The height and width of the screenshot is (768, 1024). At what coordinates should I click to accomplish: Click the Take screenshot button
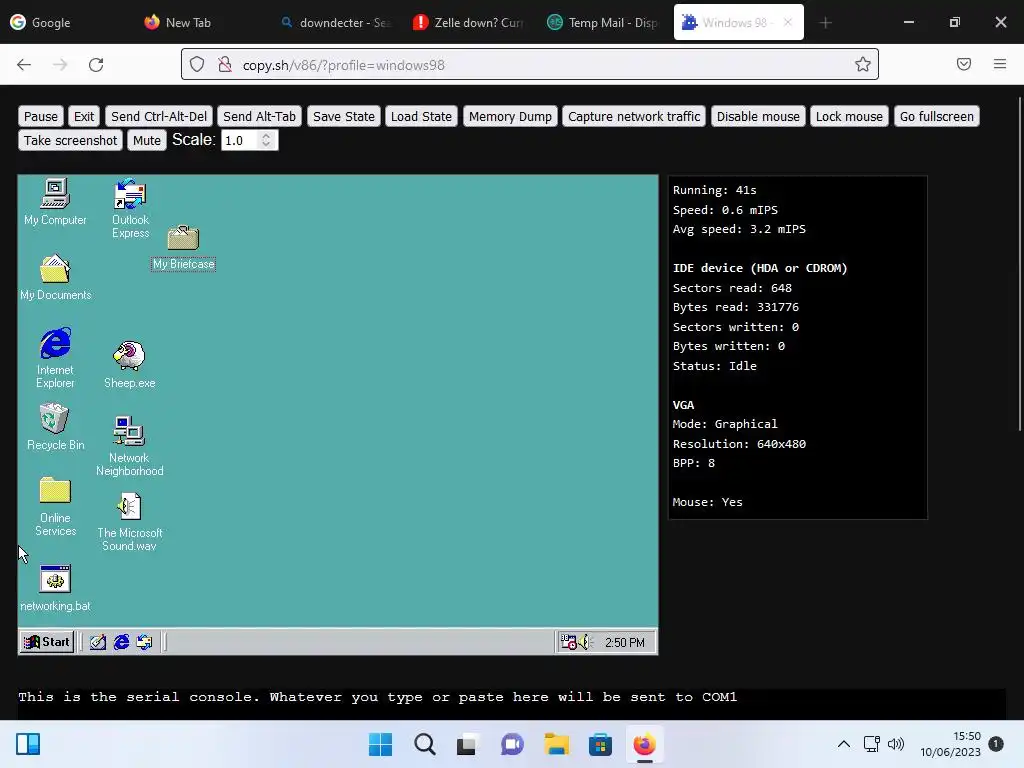(x=71, y=140)
